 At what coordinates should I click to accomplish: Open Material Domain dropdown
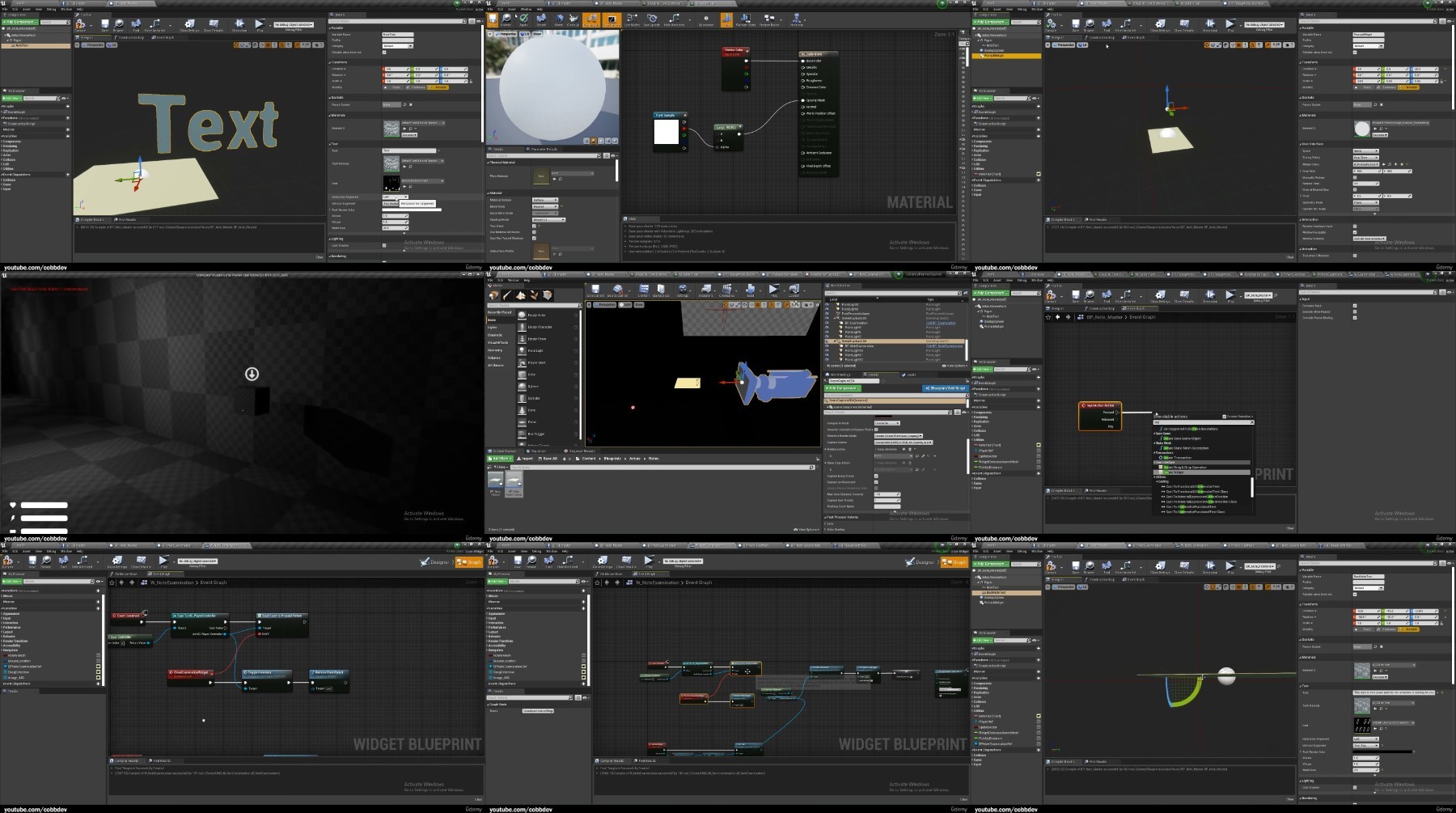[x=545, y=200]
